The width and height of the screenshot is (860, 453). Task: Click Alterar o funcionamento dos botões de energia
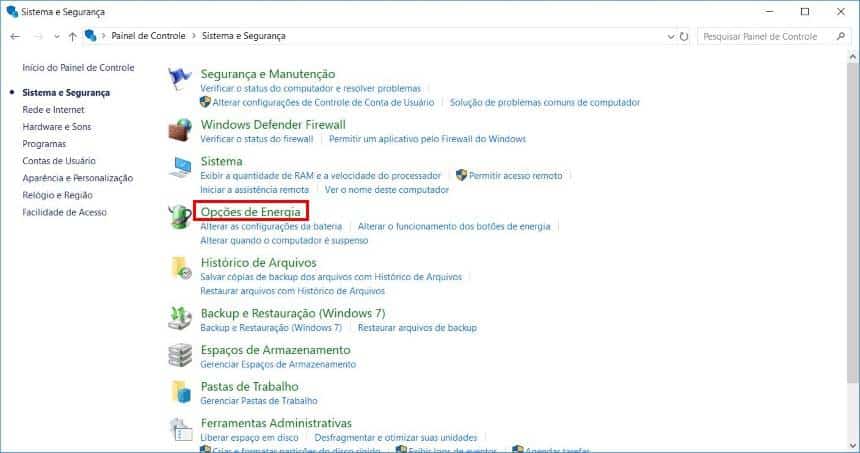click(454, 226)
